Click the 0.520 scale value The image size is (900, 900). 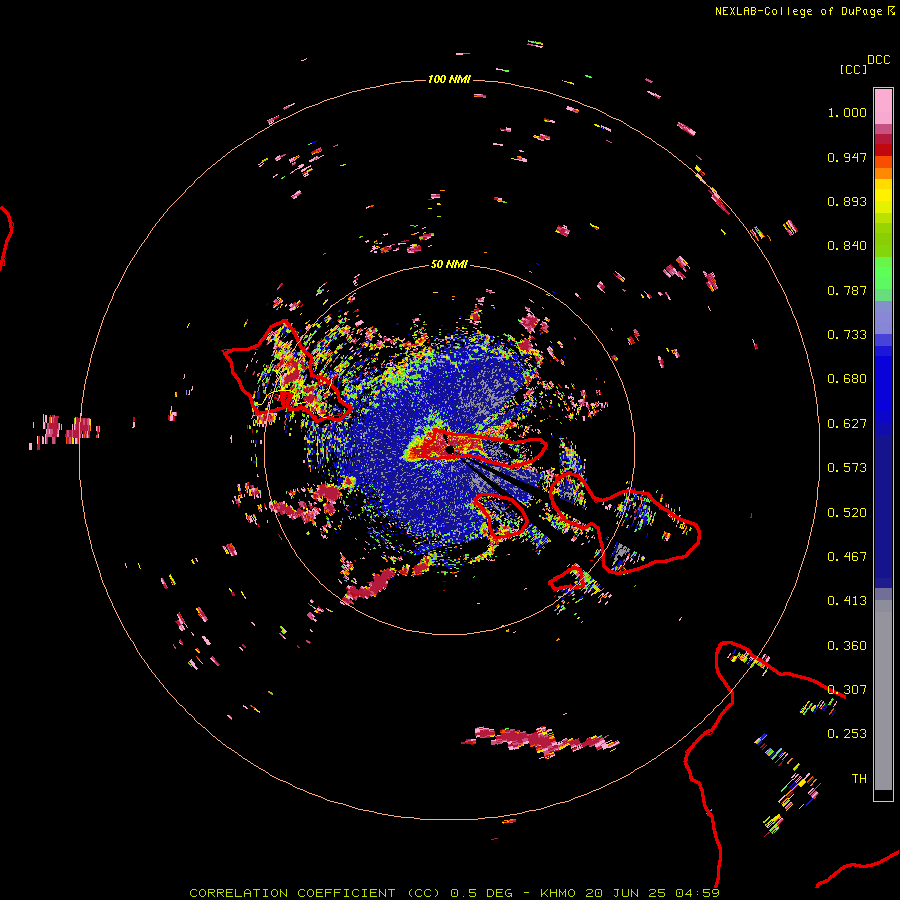point(847,513)
